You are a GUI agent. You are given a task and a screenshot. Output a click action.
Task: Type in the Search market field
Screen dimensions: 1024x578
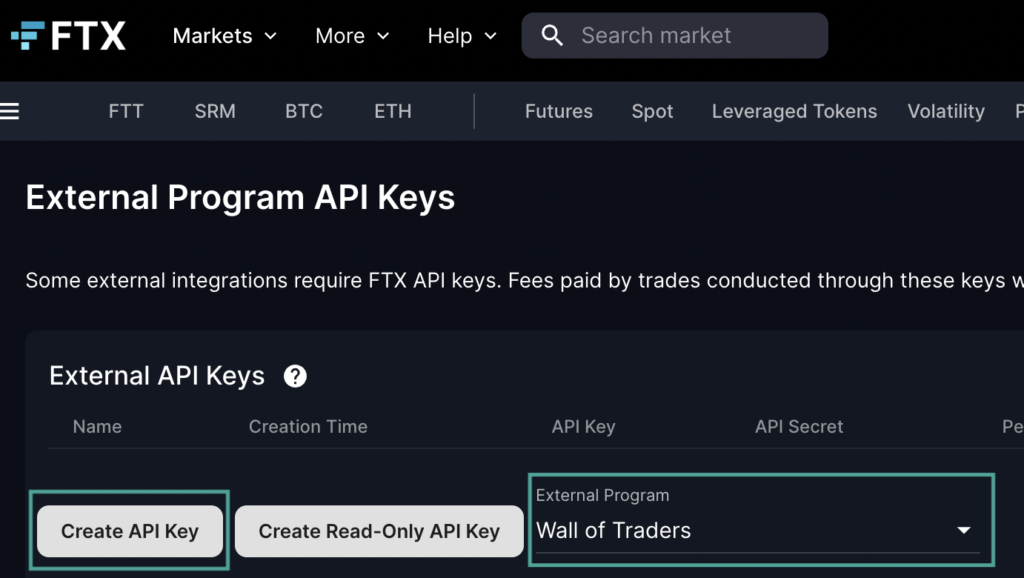click(690, 36)
